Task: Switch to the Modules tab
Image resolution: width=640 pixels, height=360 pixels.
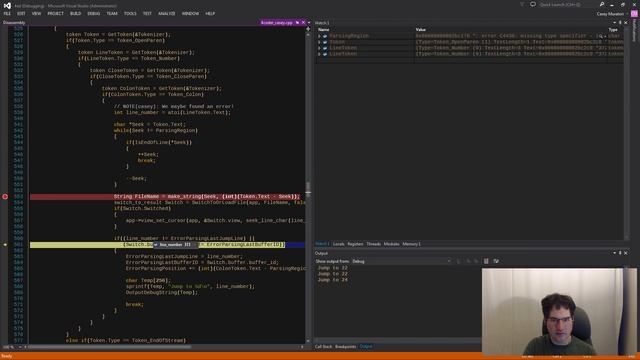Action: pos(391,244)
